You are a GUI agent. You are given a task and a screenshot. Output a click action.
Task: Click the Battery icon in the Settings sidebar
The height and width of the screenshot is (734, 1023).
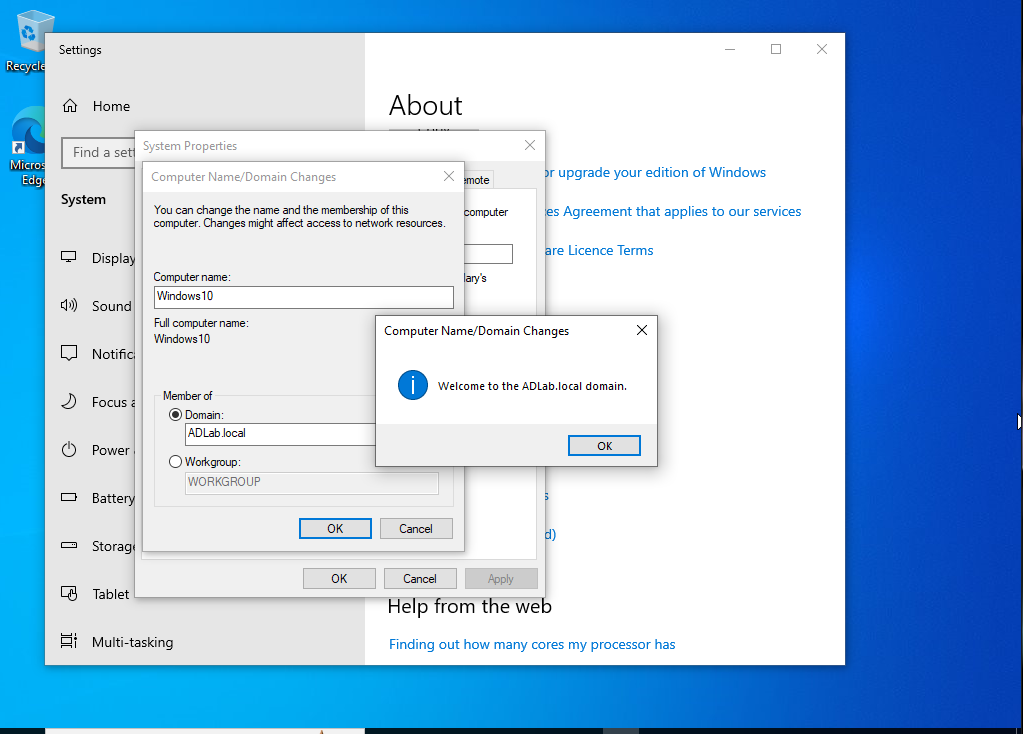[69, 497]
